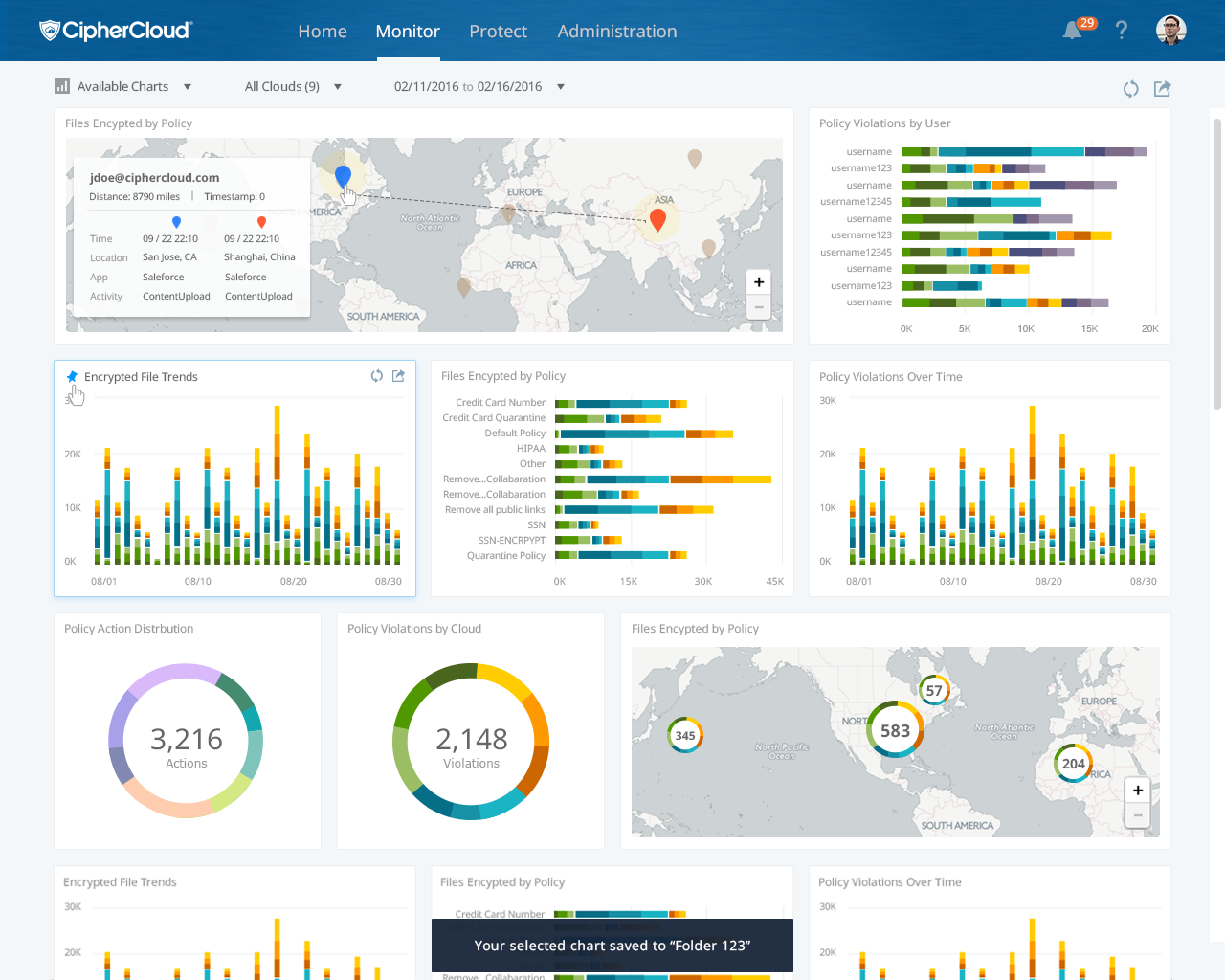
Task: Click the Credit Card Quarantine row label
Action: click(x=494, y=418)
